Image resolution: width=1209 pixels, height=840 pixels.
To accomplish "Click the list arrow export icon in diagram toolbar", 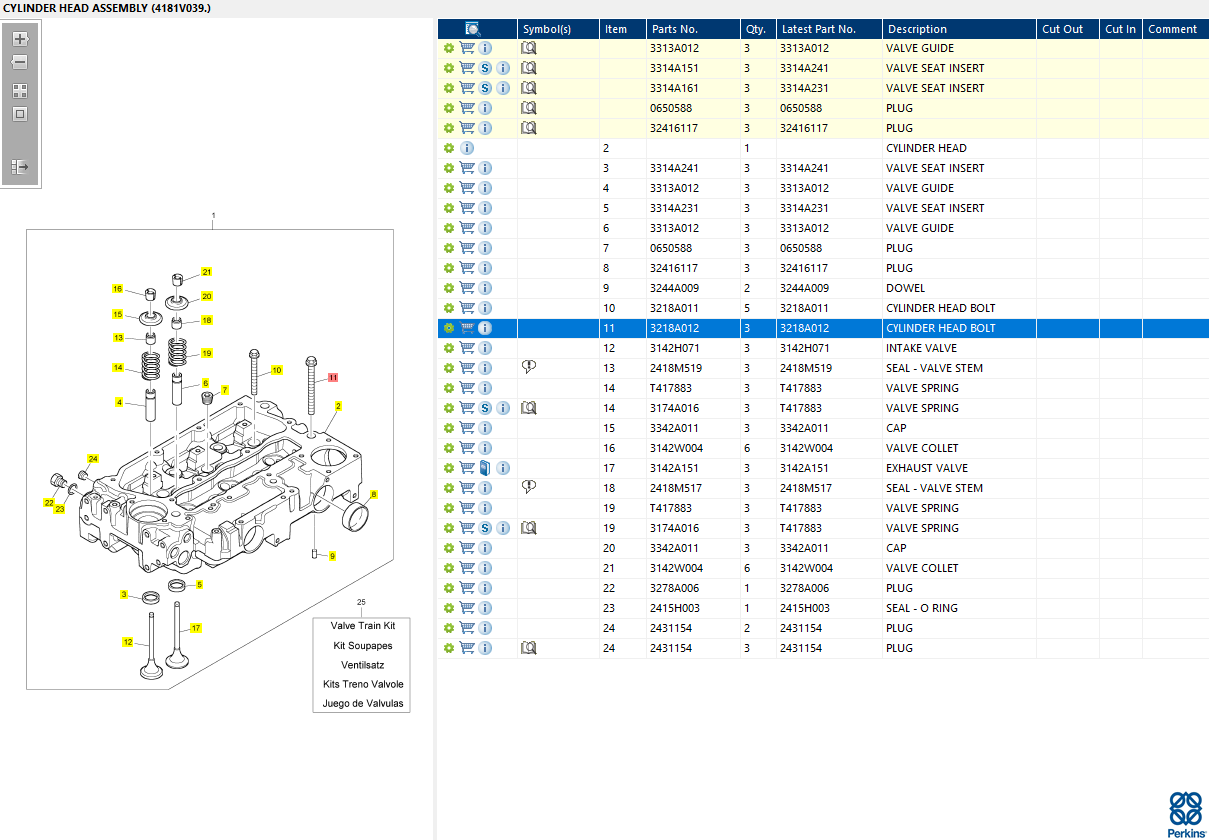I will click(20, 167).
